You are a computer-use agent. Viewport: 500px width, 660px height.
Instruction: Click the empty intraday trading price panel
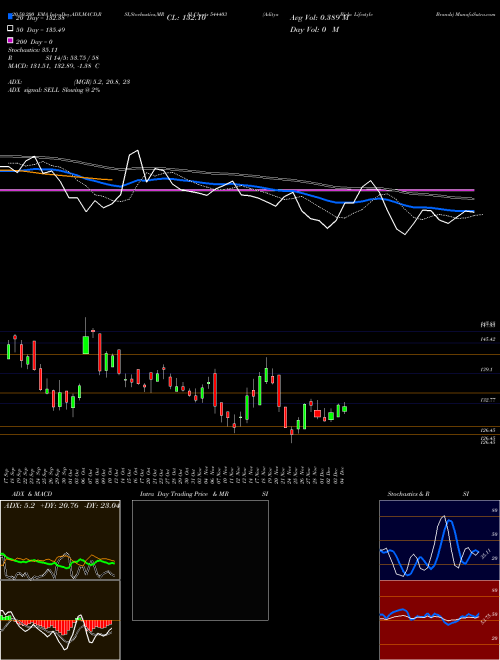point(200,560)
